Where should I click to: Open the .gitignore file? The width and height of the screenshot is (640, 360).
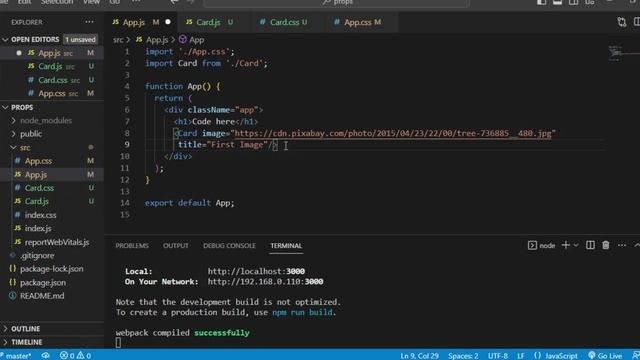pyautogui.click(x=52, y=256)
